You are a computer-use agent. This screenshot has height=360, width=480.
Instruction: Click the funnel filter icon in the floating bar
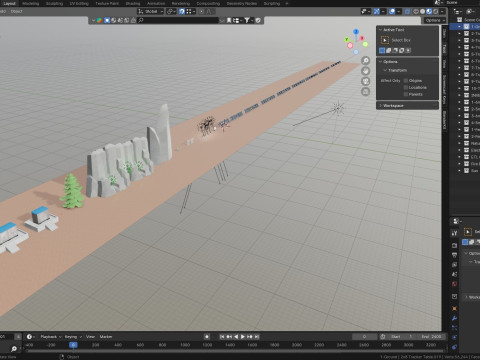pyautogui.click(x=247, y=20)
